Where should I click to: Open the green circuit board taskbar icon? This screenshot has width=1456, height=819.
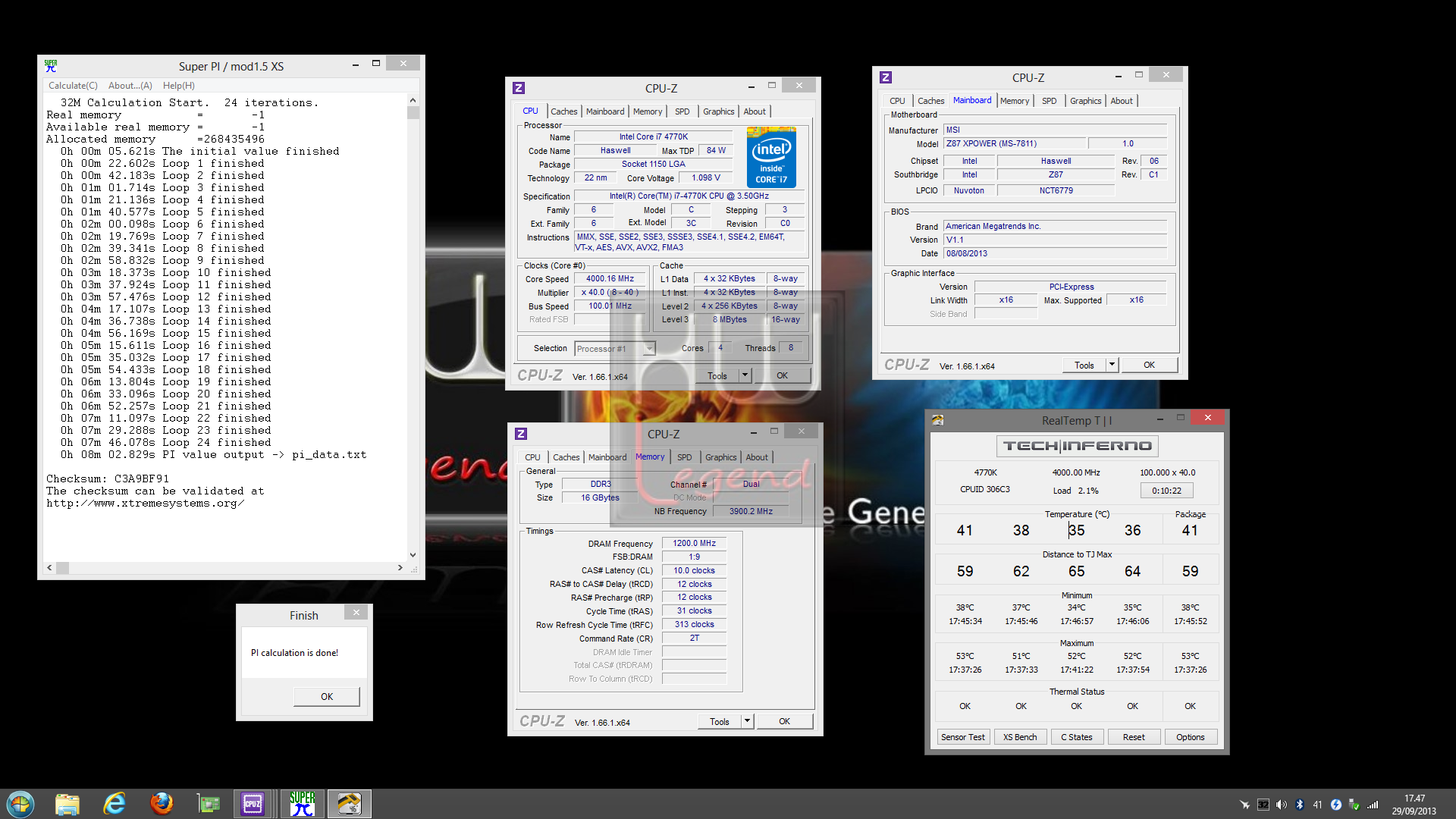[x=208, y=804]
